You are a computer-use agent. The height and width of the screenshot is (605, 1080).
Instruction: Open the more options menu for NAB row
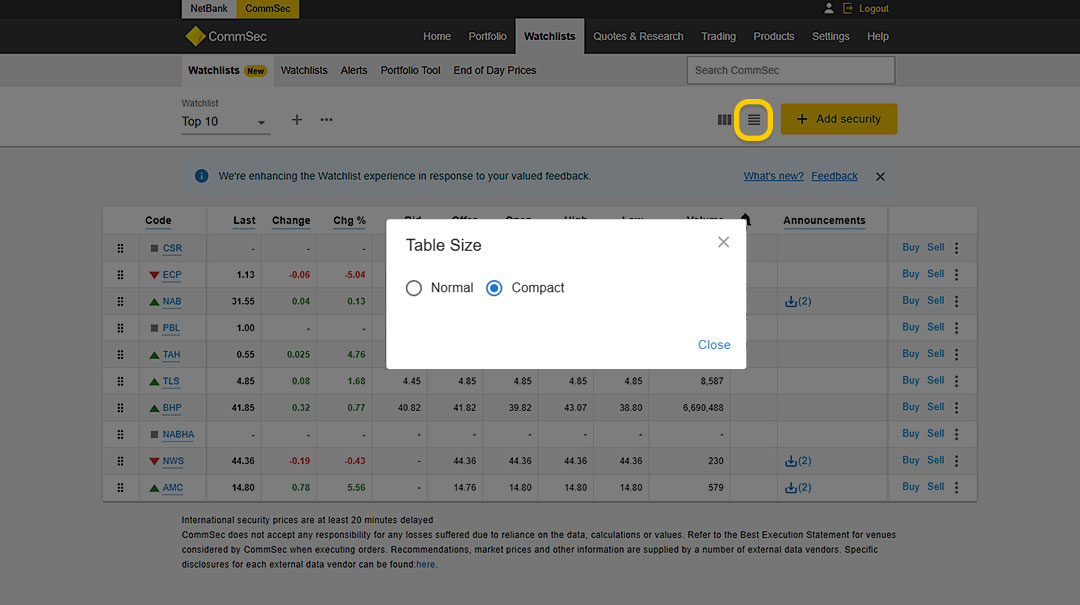957,301
